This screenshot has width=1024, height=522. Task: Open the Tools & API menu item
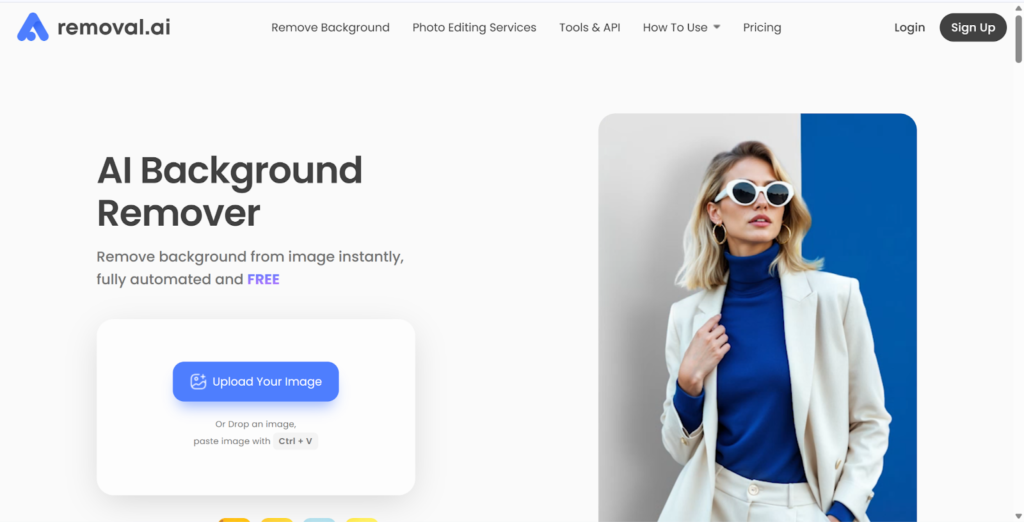coord(589,27)
